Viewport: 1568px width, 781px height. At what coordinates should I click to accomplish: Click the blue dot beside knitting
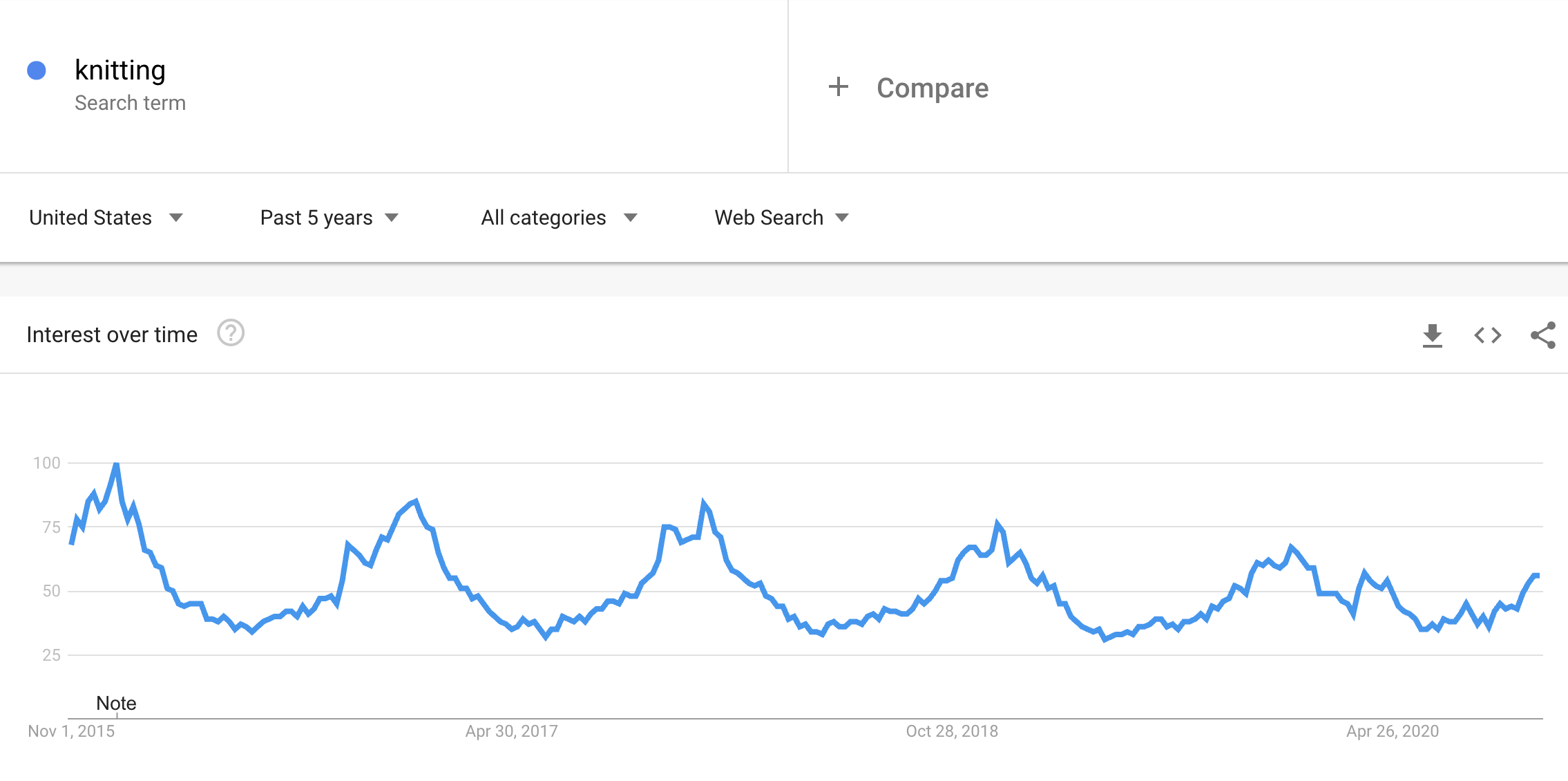tap(37, 70)
